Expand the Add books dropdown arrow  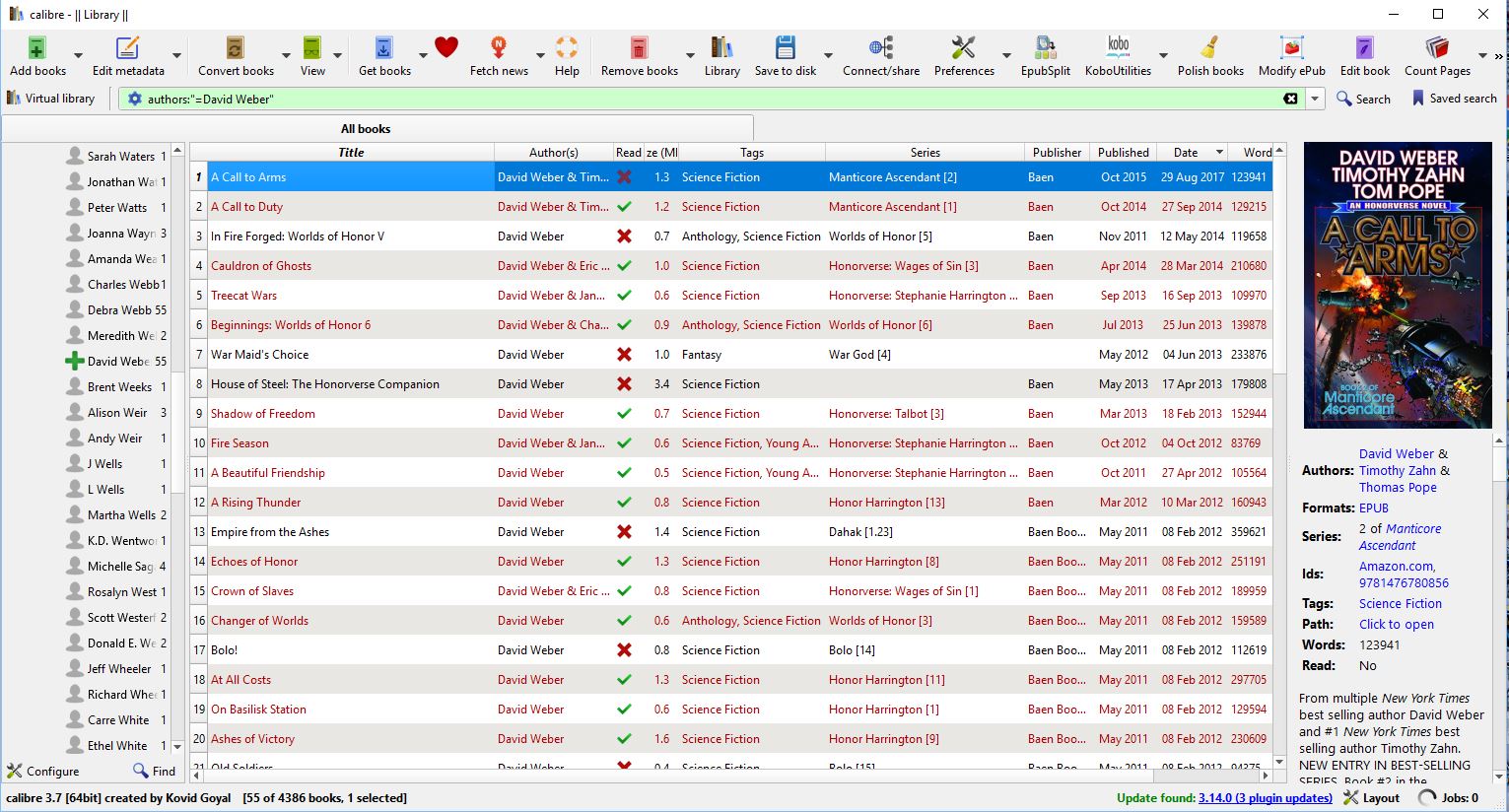pyautogui.click(x=79, y=55)
